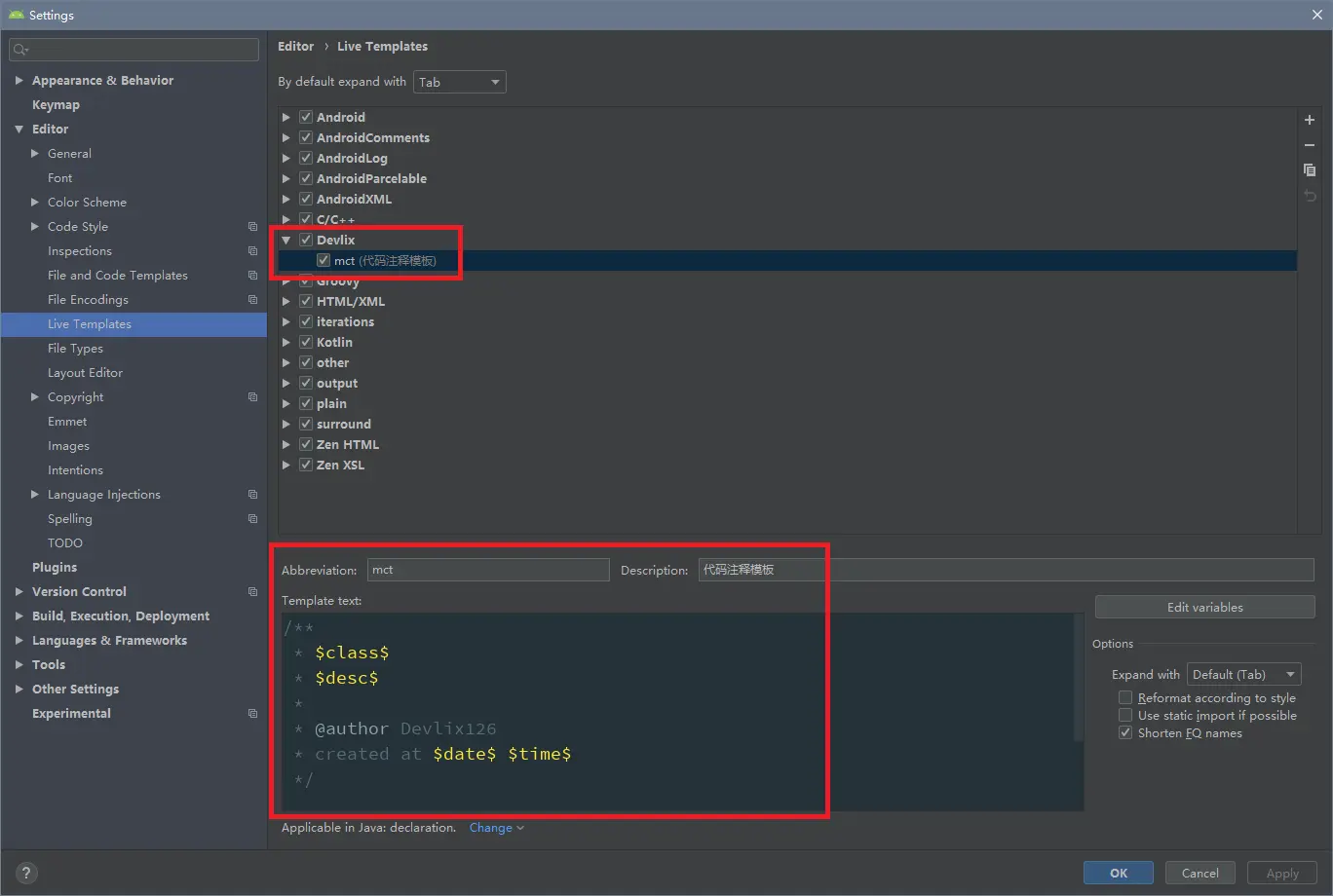This screenshot has height=896, width=1333.
Task: Click the Apply button
Action: (x=1282, y=873)
